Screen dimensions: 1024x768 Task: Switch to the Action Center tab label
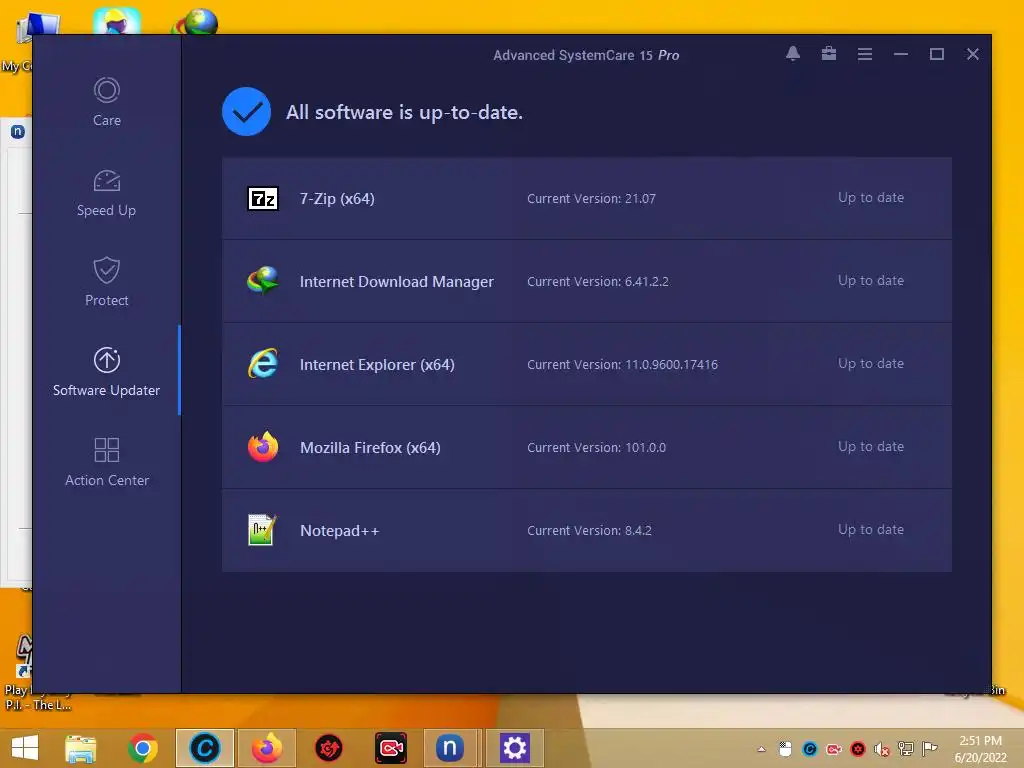point(106,480)
